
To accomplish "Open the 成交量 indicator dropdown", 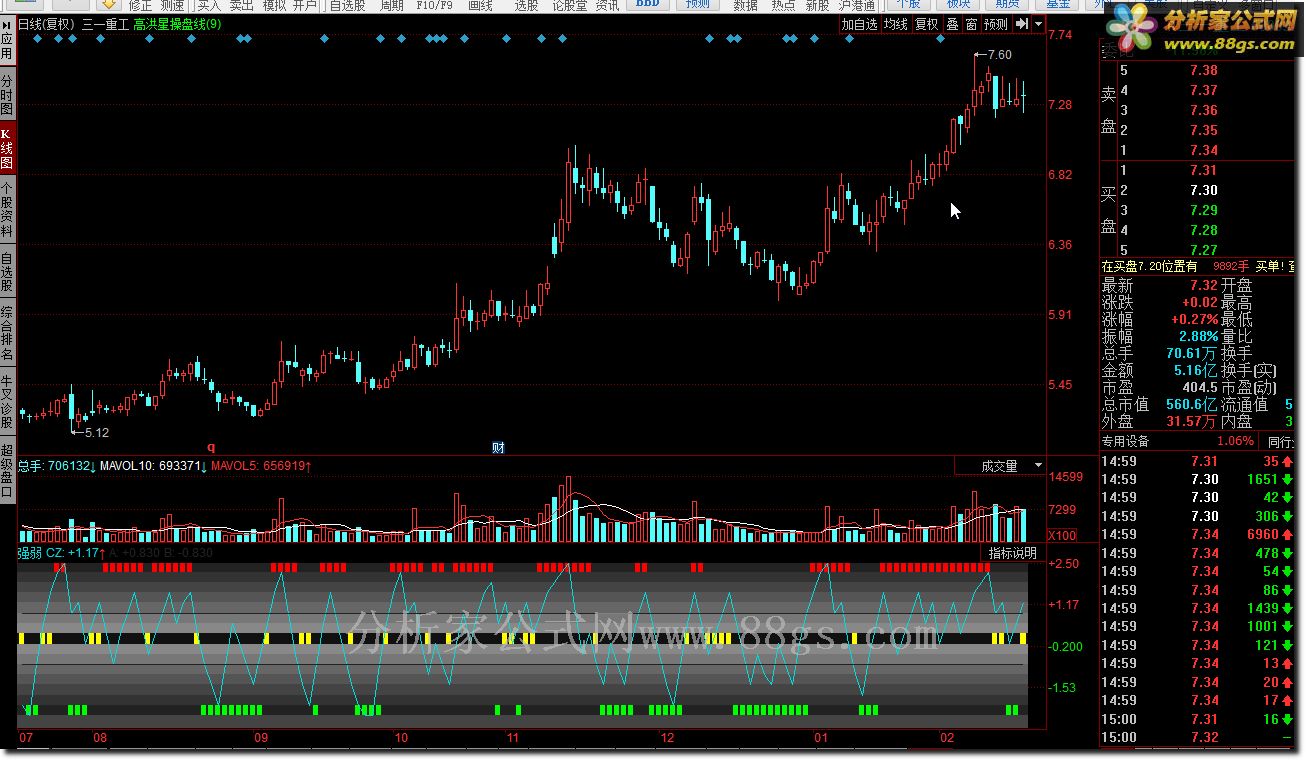I will pos(1000,466).
